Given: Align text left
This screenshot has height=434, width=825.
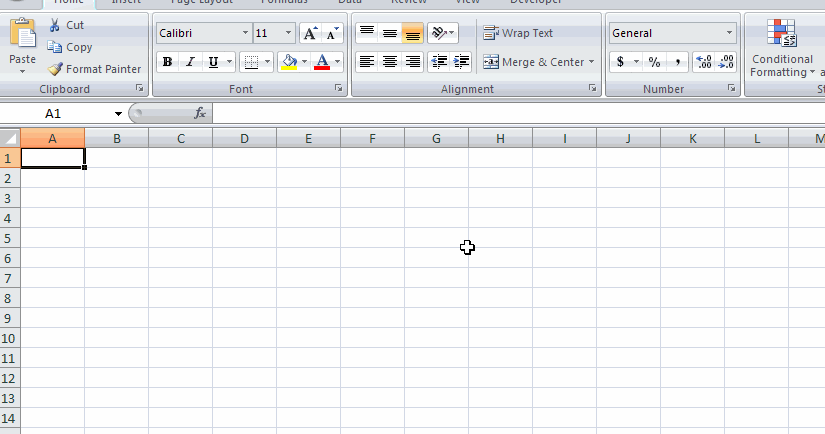Looking at the screenshot, I should [x=367, y=62].
